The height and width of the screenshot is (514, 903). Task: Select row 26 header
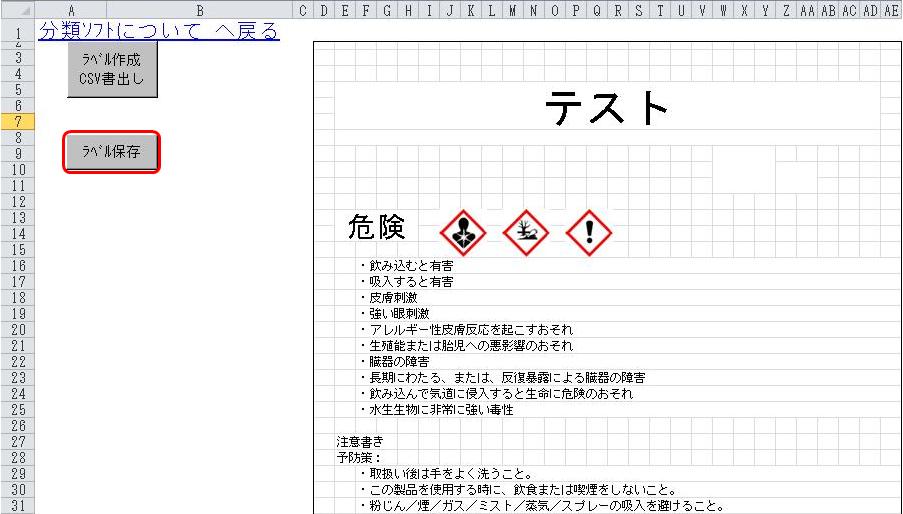(18, 426)
